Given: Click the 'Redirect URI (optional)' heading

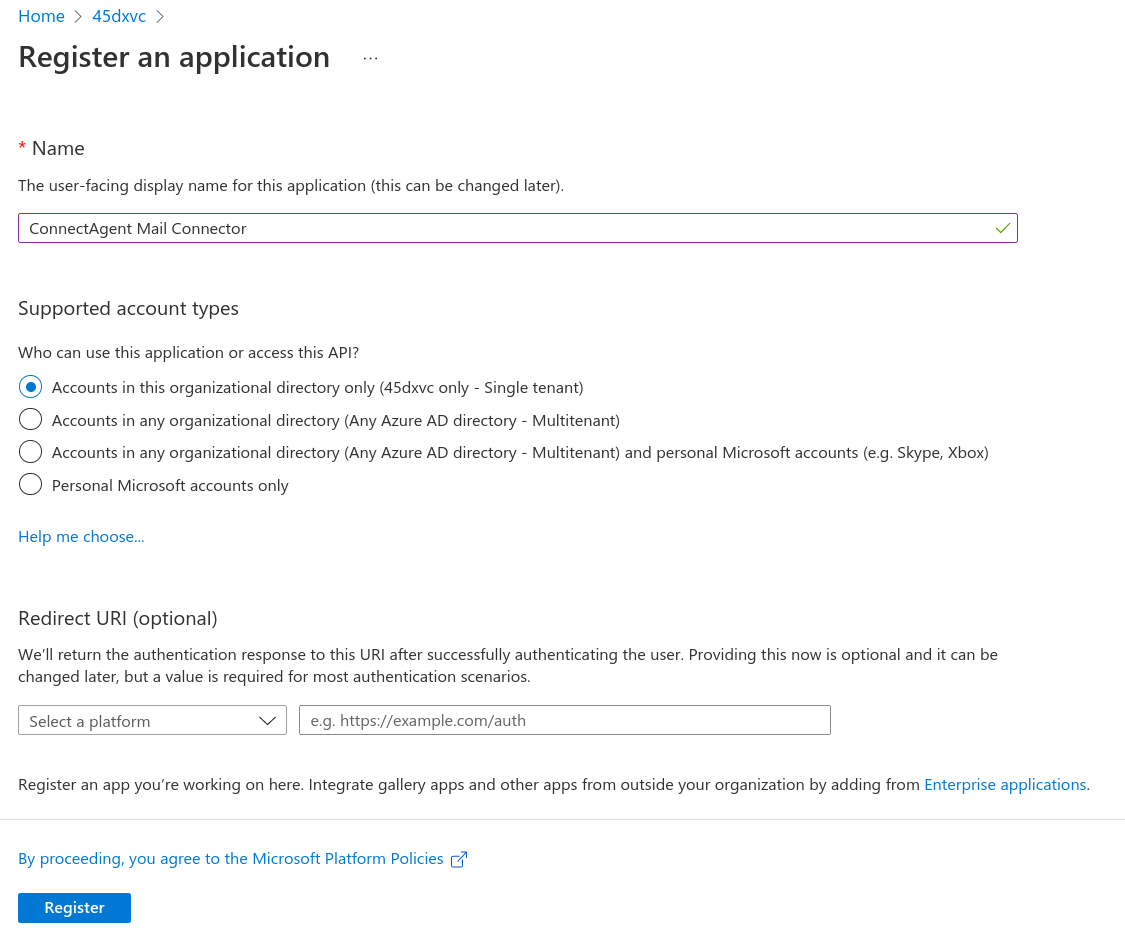Looking at the screenshot, I should tap(118, 618).
